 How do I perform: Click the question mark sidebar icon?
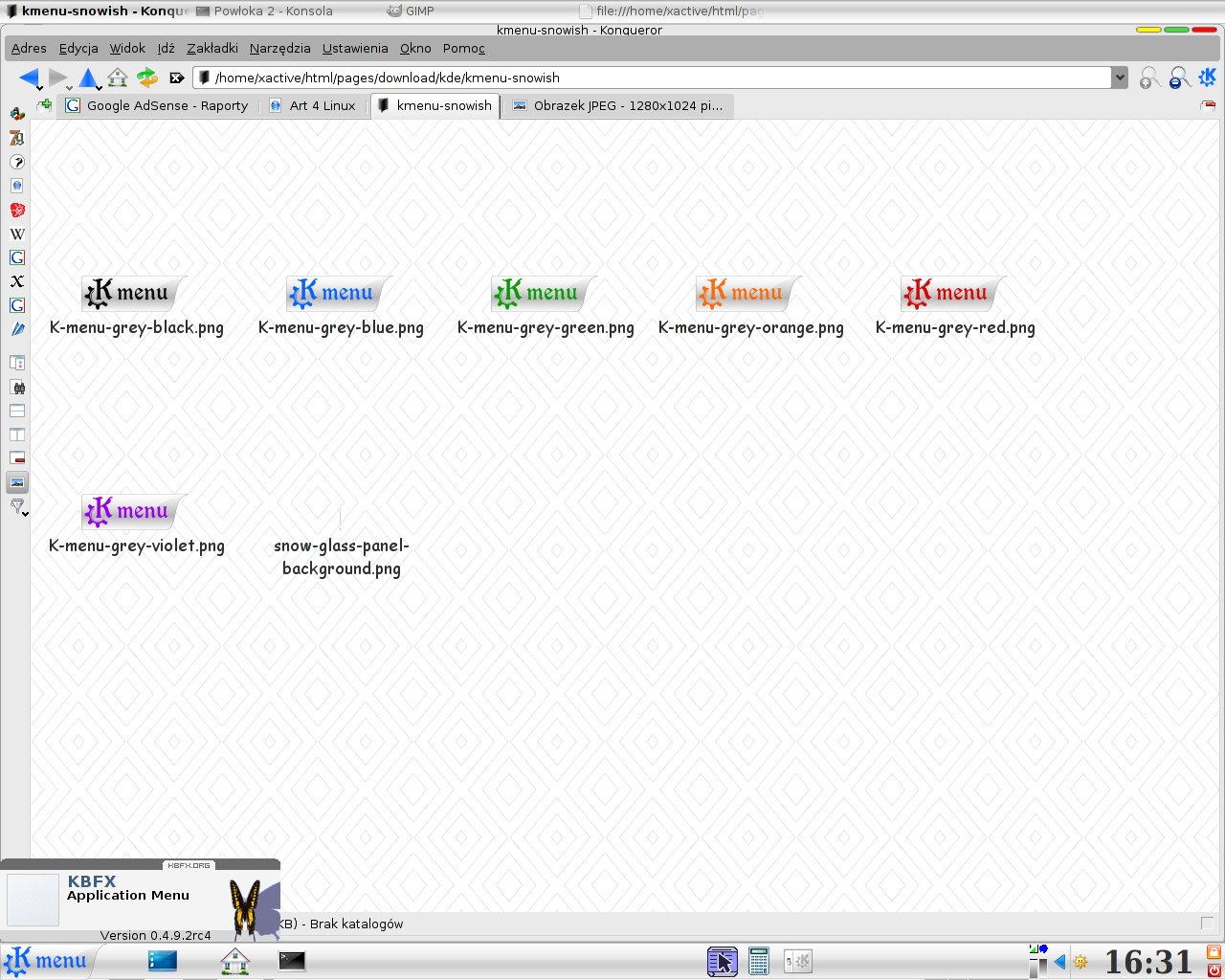pyautogui.click(x=17, y=162)
